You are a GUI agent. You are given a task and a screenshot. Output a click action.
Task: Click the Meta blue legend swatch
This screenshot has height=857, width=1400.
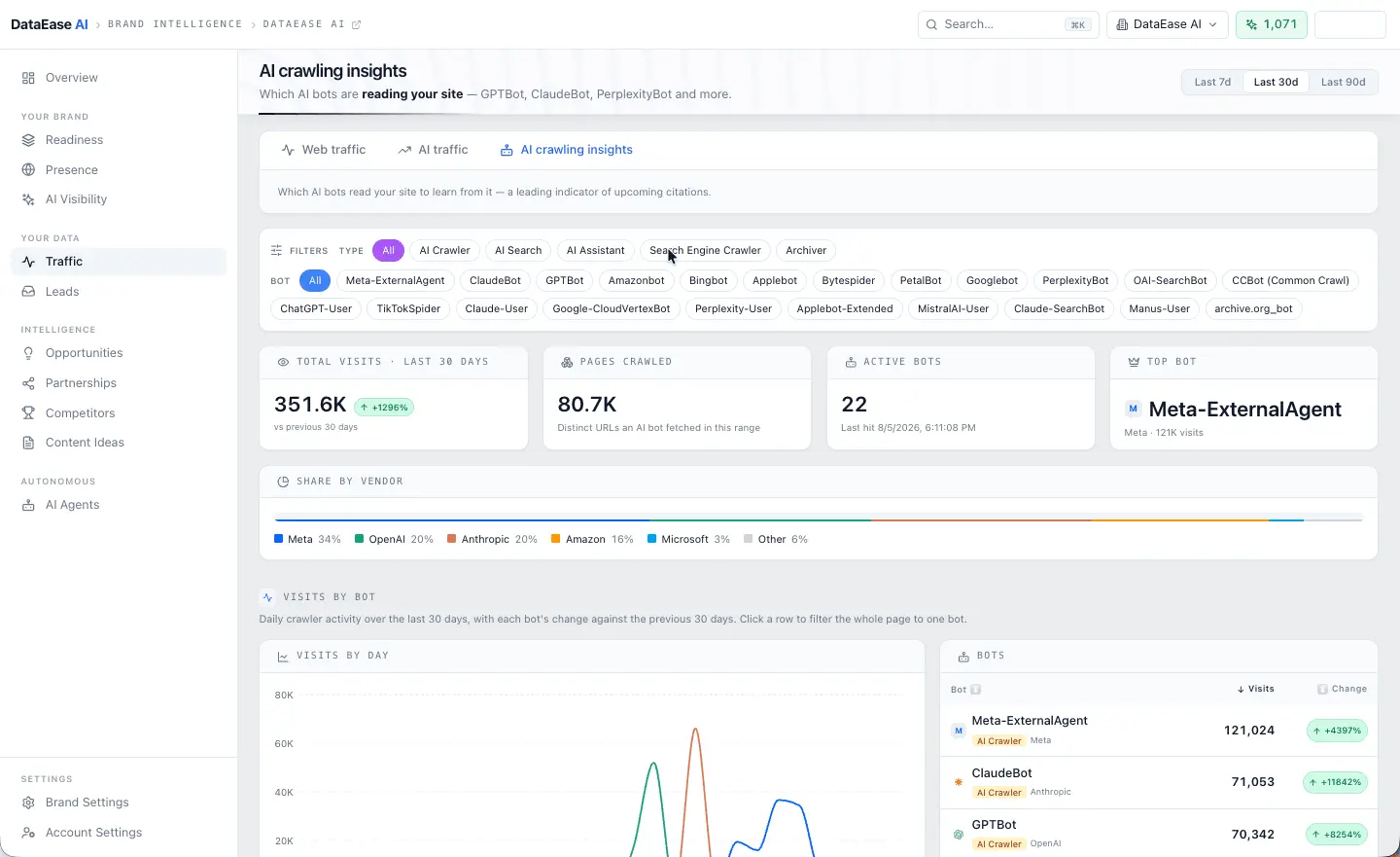[279, 539]
